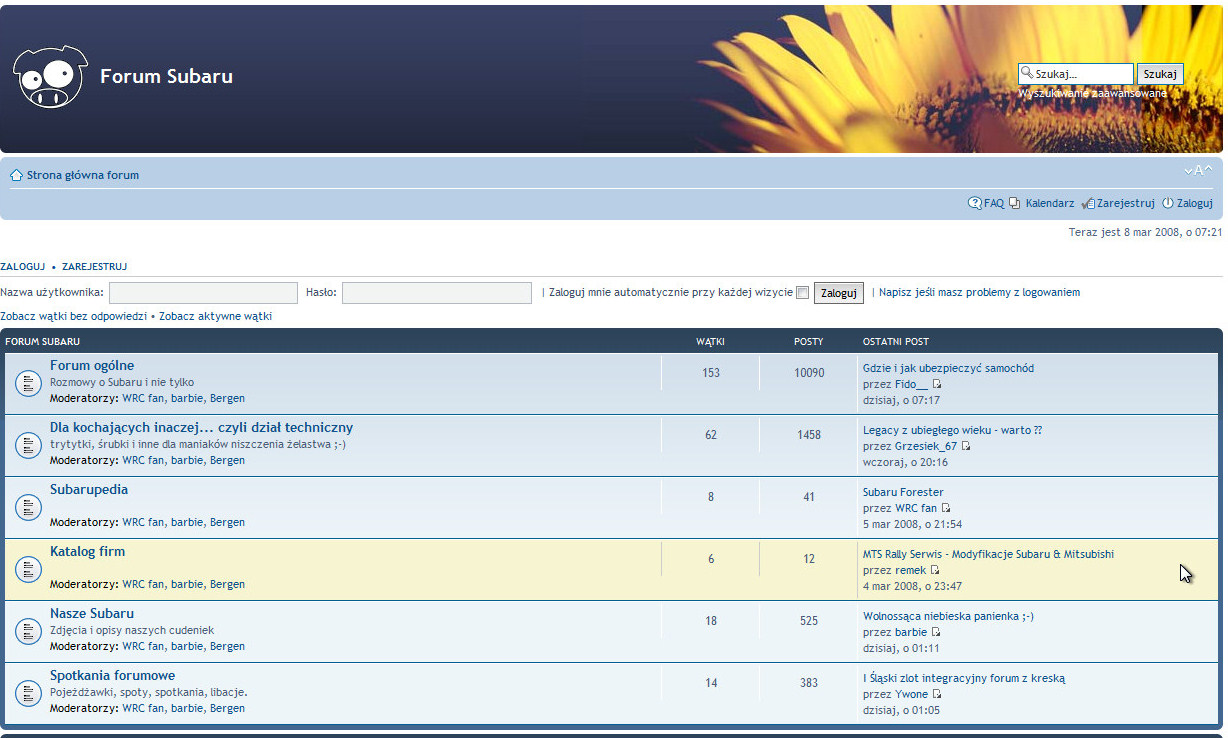This screenshot has width=1228, height=738.
Task: Open Wyszukiwanie zaawansowane advanced search
Action: click(x=1092, y=93)
